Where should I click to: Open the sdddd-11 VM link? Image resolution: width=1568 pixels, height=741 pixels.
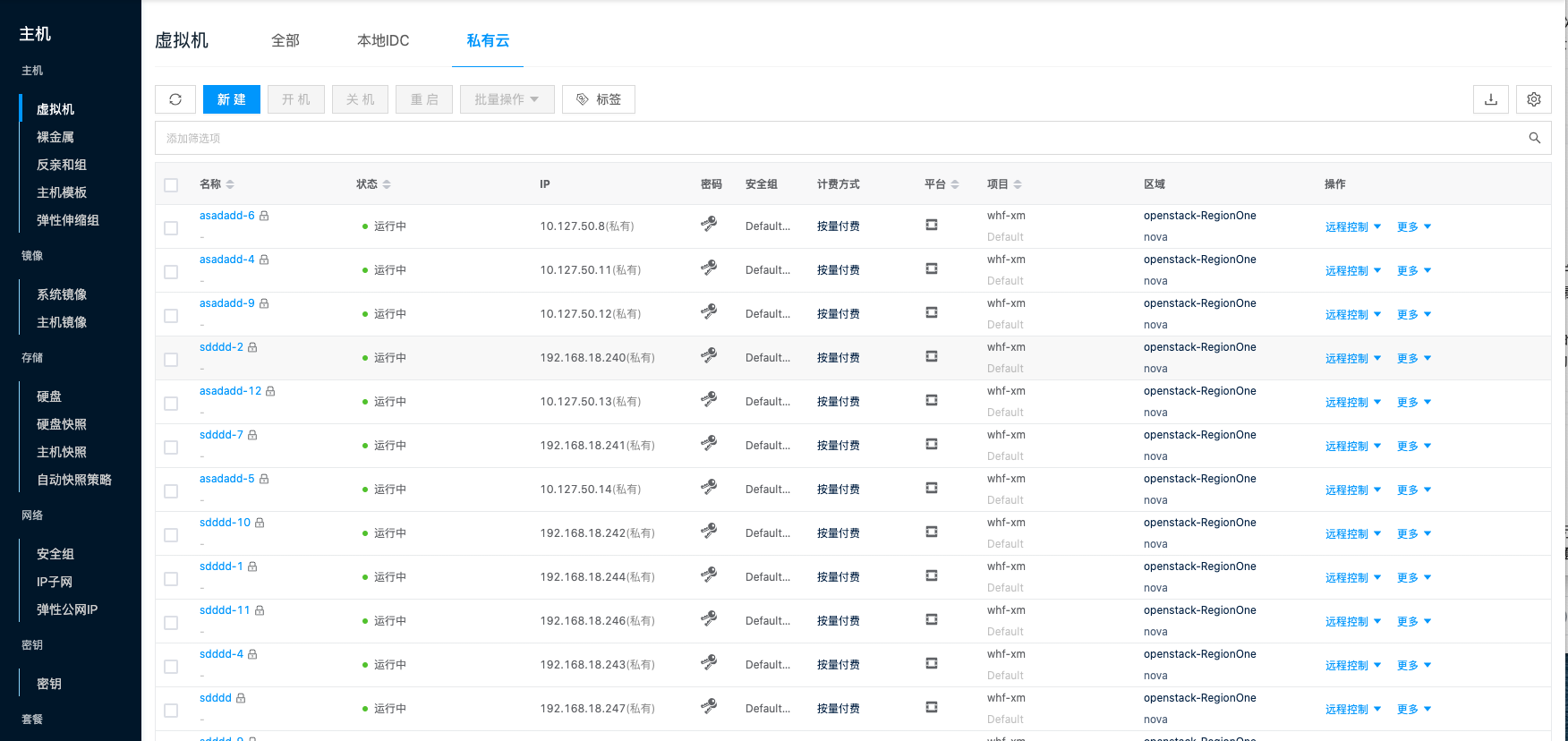click(225, 610)
